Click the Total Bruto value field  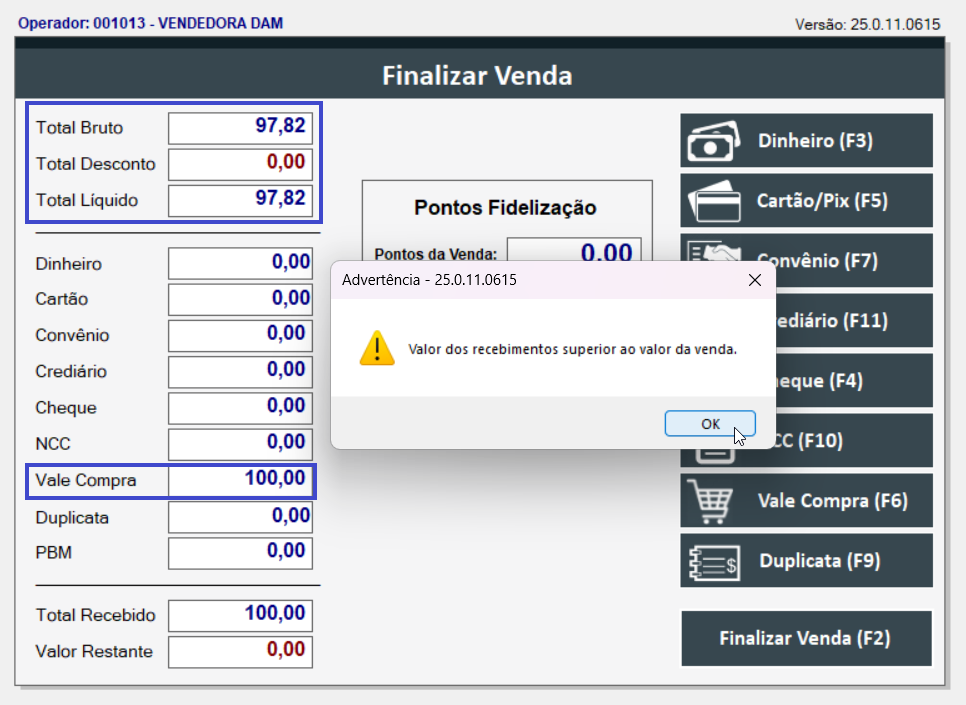[x=240, y=128]
